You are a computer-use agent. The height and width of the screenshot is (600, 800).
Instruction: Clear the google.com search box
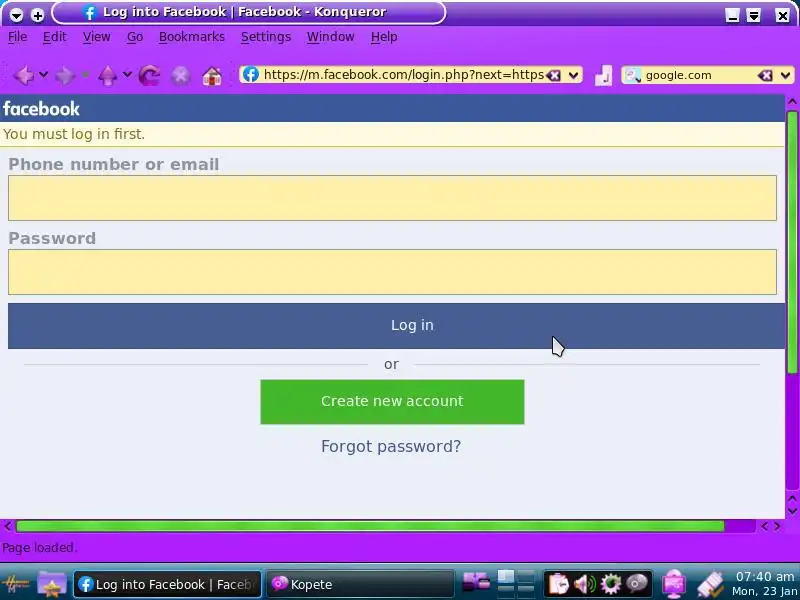tap(765, 76)
